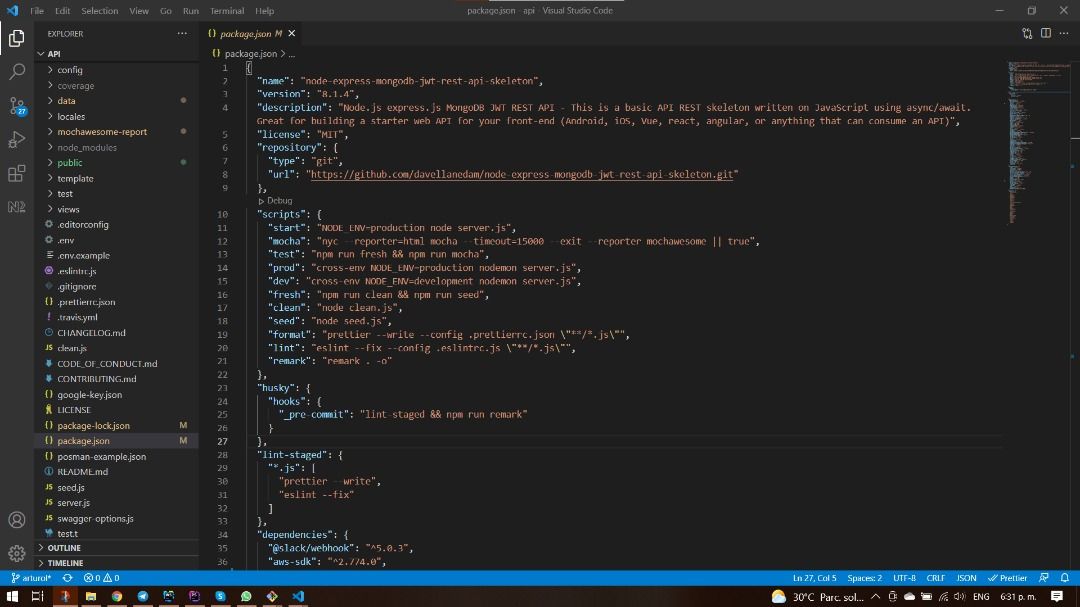Select the package.json editor tab
The height and width of the screenshot is (607, 1080).
252,33
